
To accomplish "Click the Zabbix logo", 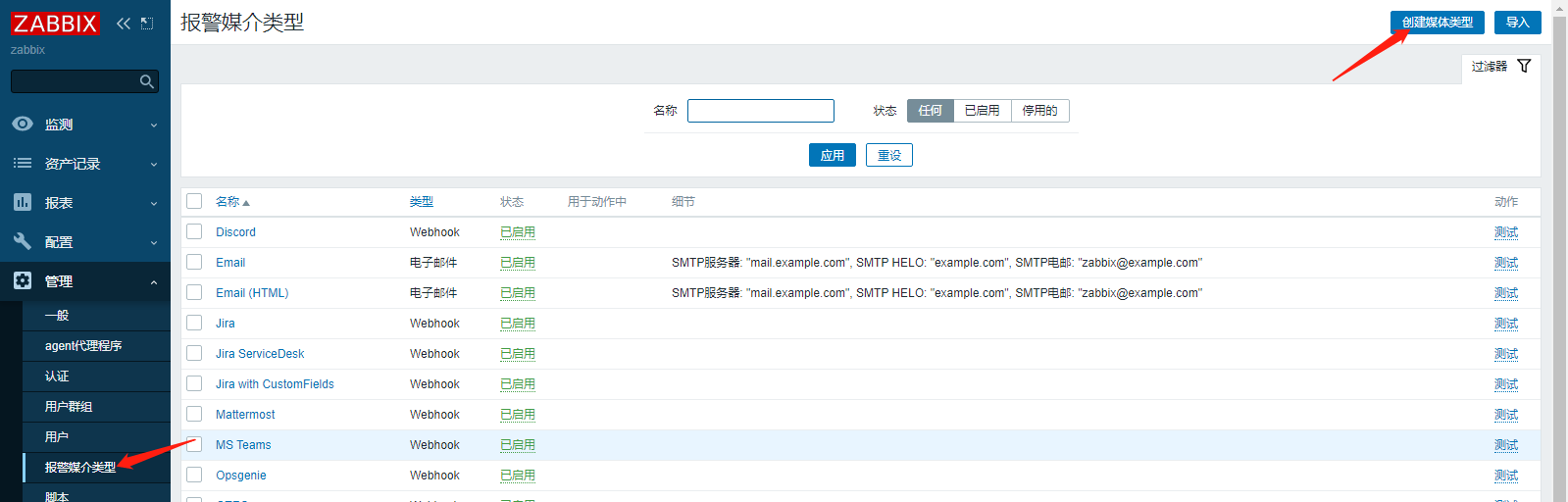I will pyautogui.click(x=55, y=23).
